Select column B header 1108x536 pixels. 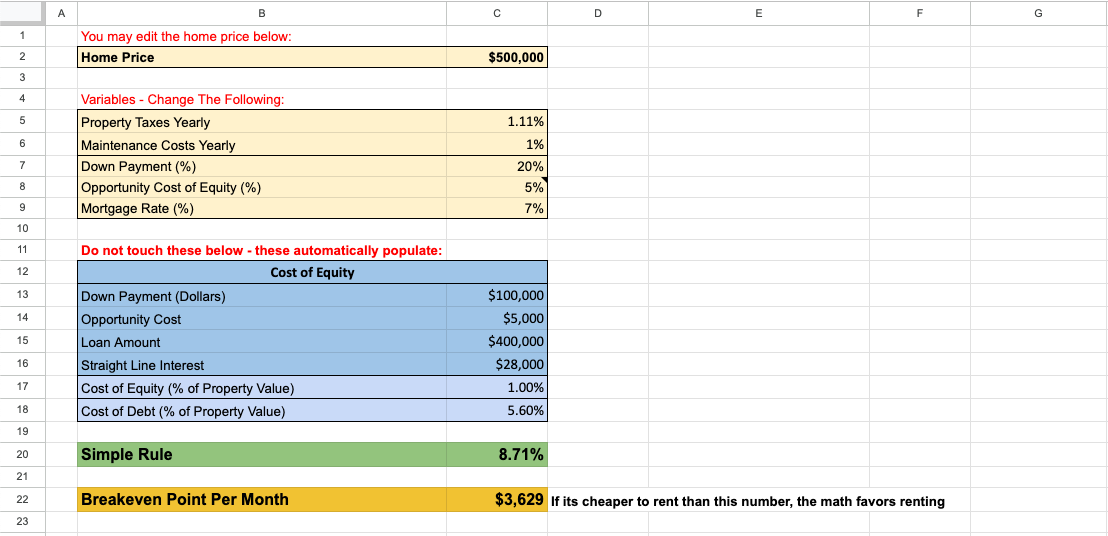tap(262, 13)
